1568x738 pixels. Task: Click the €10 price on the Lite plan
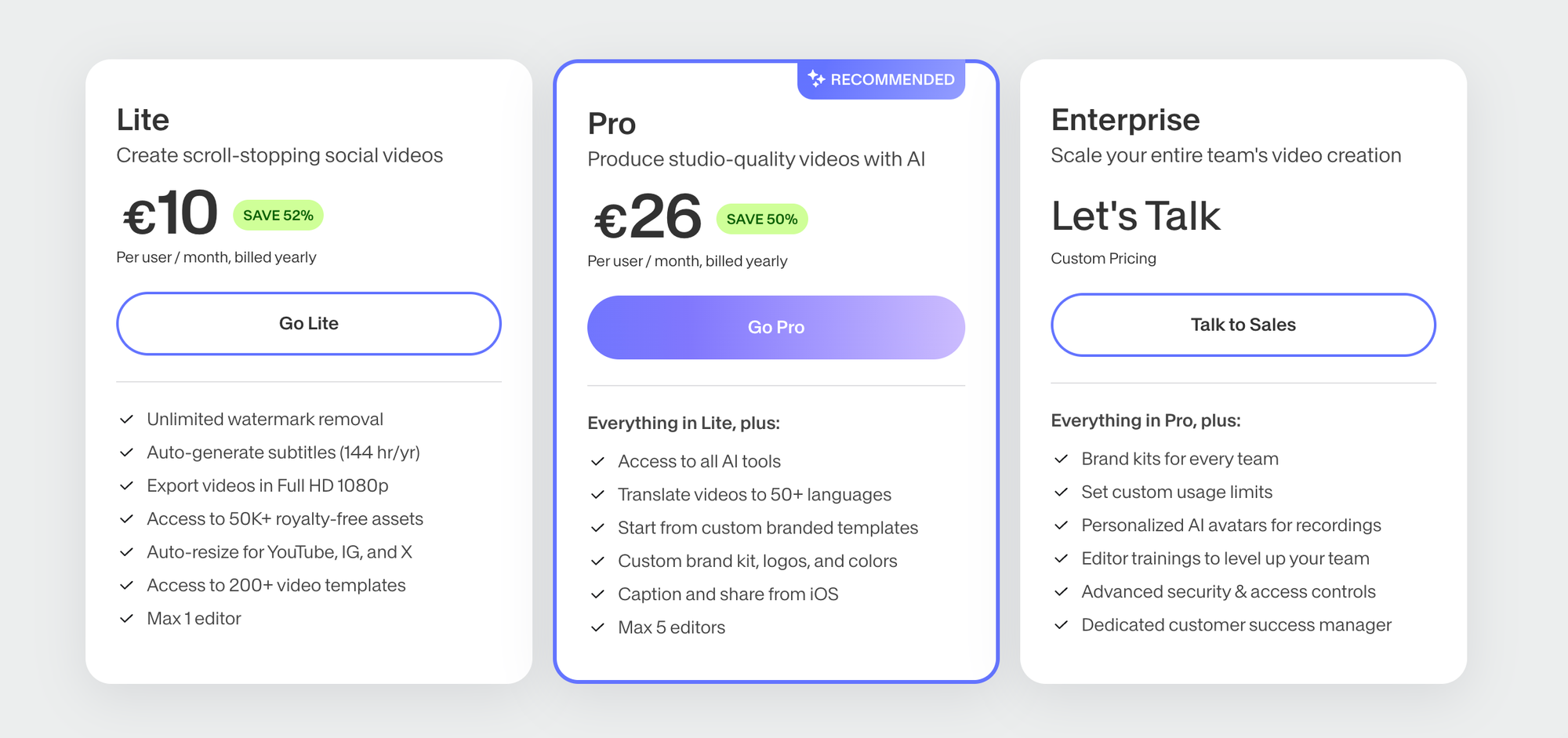[169, 213]
